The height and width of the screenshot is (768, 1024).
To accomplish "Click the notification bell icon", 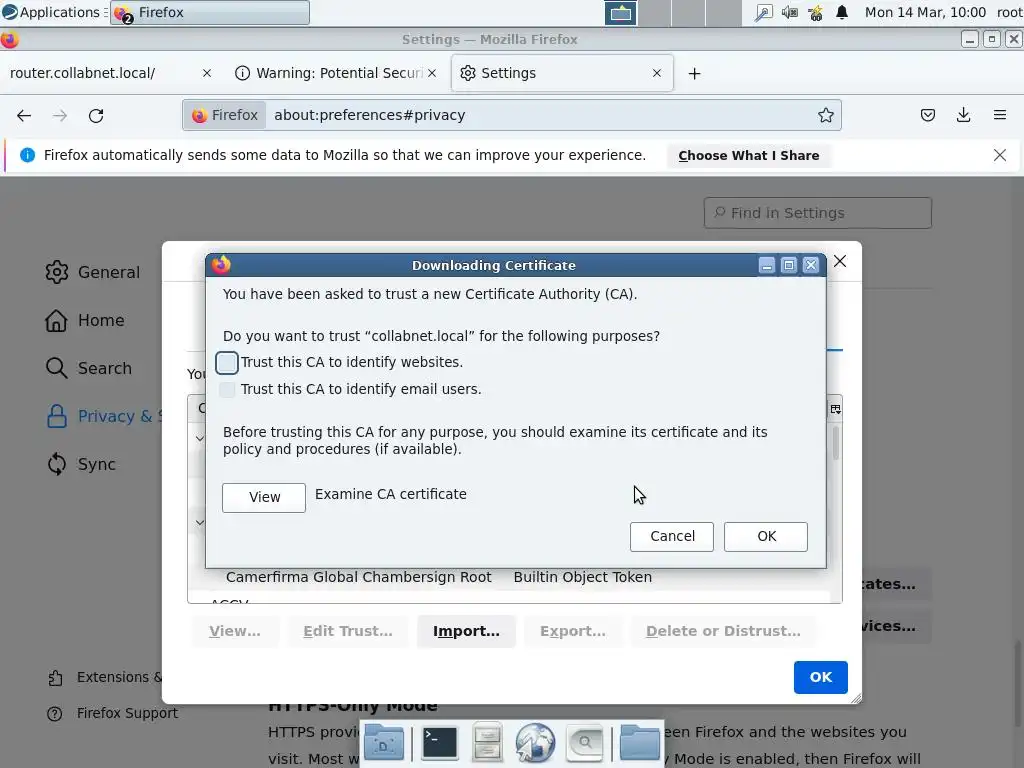I will click(x=842, y=12).
